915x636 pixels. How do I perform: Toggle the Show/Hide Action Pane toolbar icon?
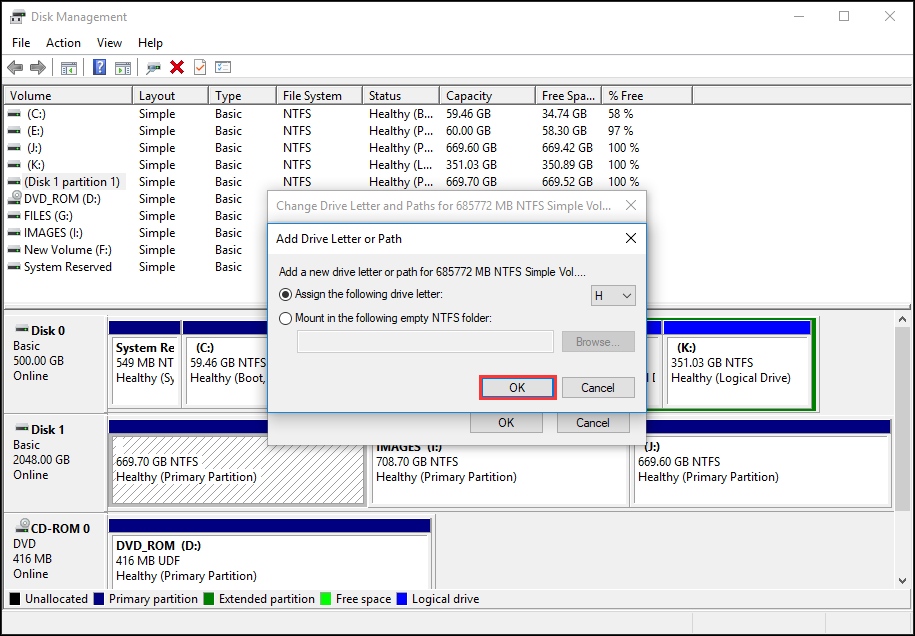(x=123, y=68)
